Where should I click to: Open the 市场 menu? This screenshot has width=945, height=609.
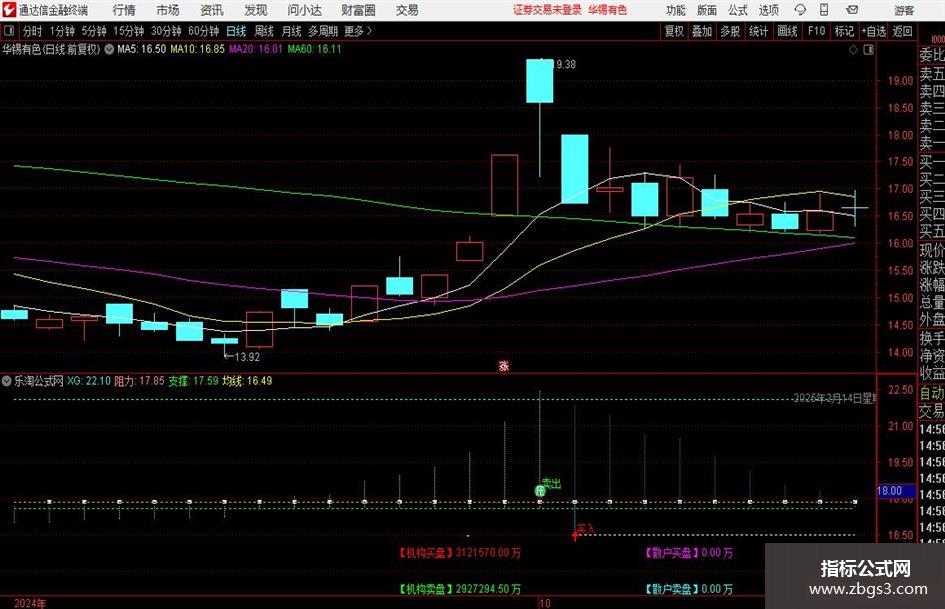[x=168, y=10]
